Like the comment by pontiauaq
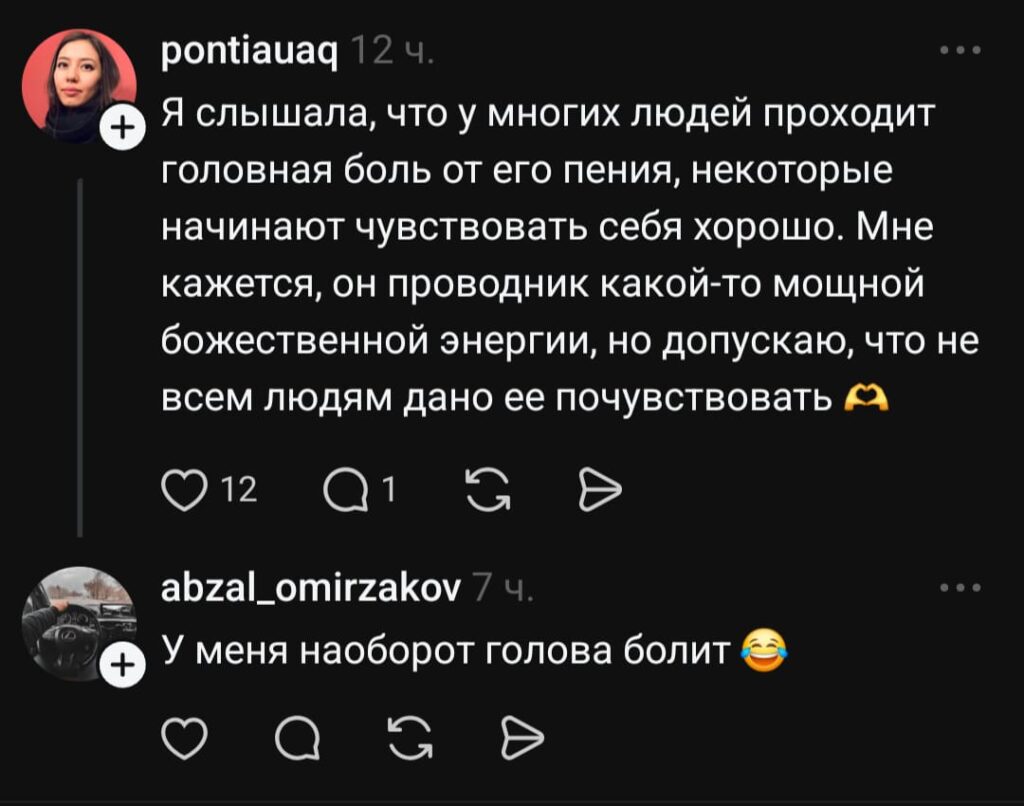Screen dimensions: 1024x806 (182, 489)
